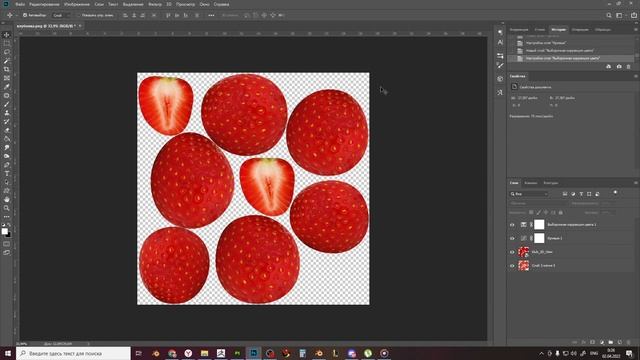This screenshot has height=360, width=640.
Task: Create new snapshot with camera icon in History
Action: (619, 67)
